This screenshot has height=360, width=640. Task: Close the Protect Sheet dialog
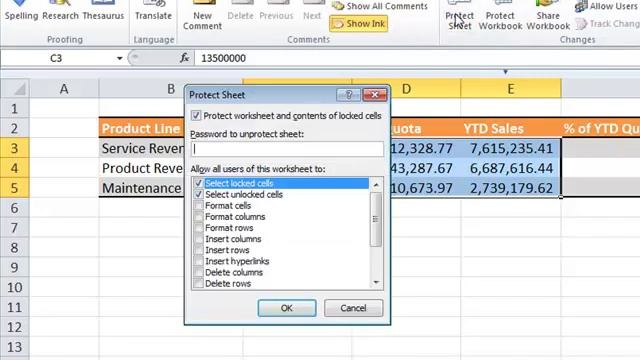375,95
